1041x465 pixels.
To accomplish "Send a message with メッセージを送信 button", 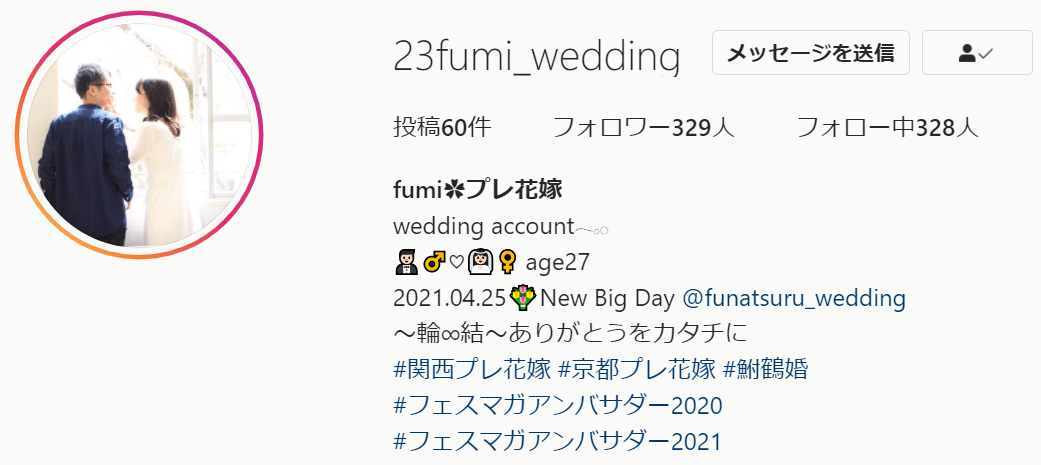I will [811, 52].
